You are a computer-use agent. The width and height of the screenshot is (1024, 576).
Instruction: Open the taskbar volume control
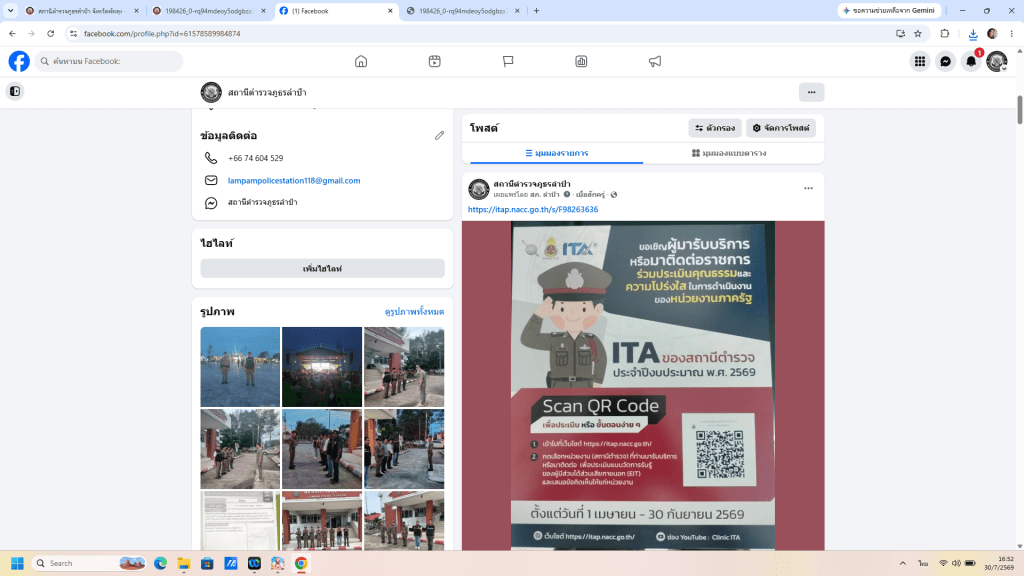point(956,563)
